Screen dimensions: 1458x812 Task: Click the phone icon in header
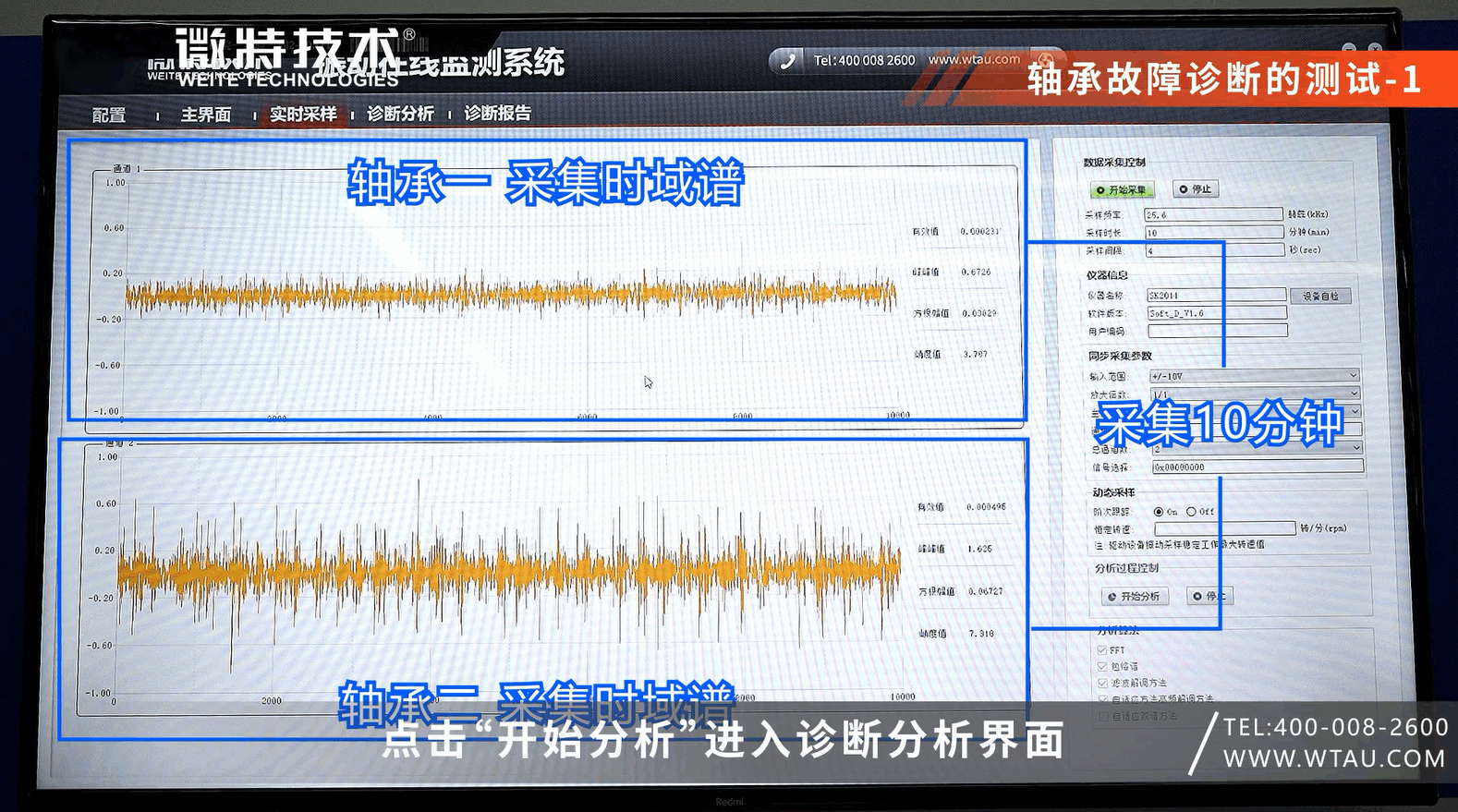click(787, 61)
